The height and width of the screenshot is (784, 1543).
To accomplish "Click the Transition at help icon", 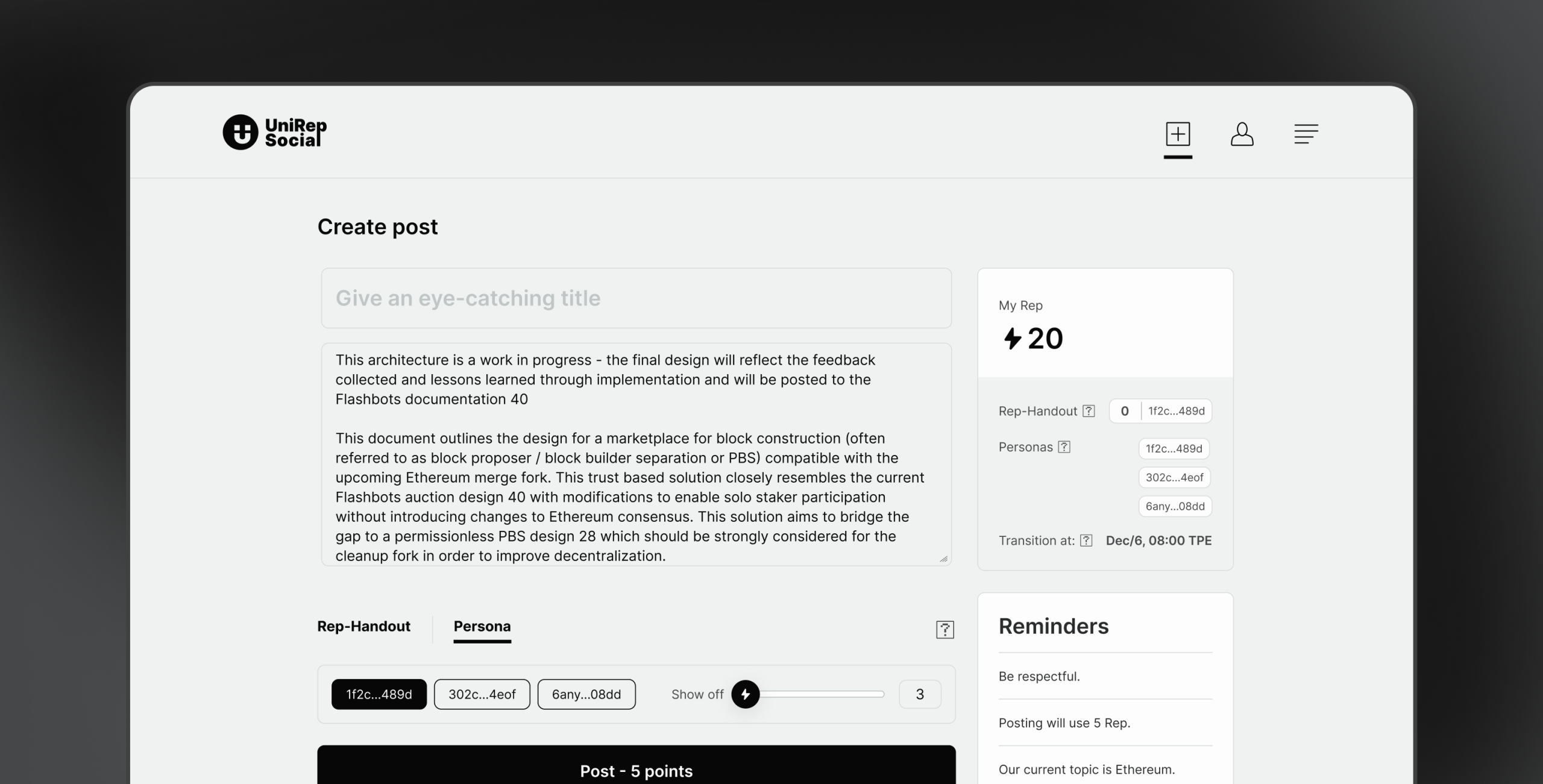I will tap(1086, 541).
